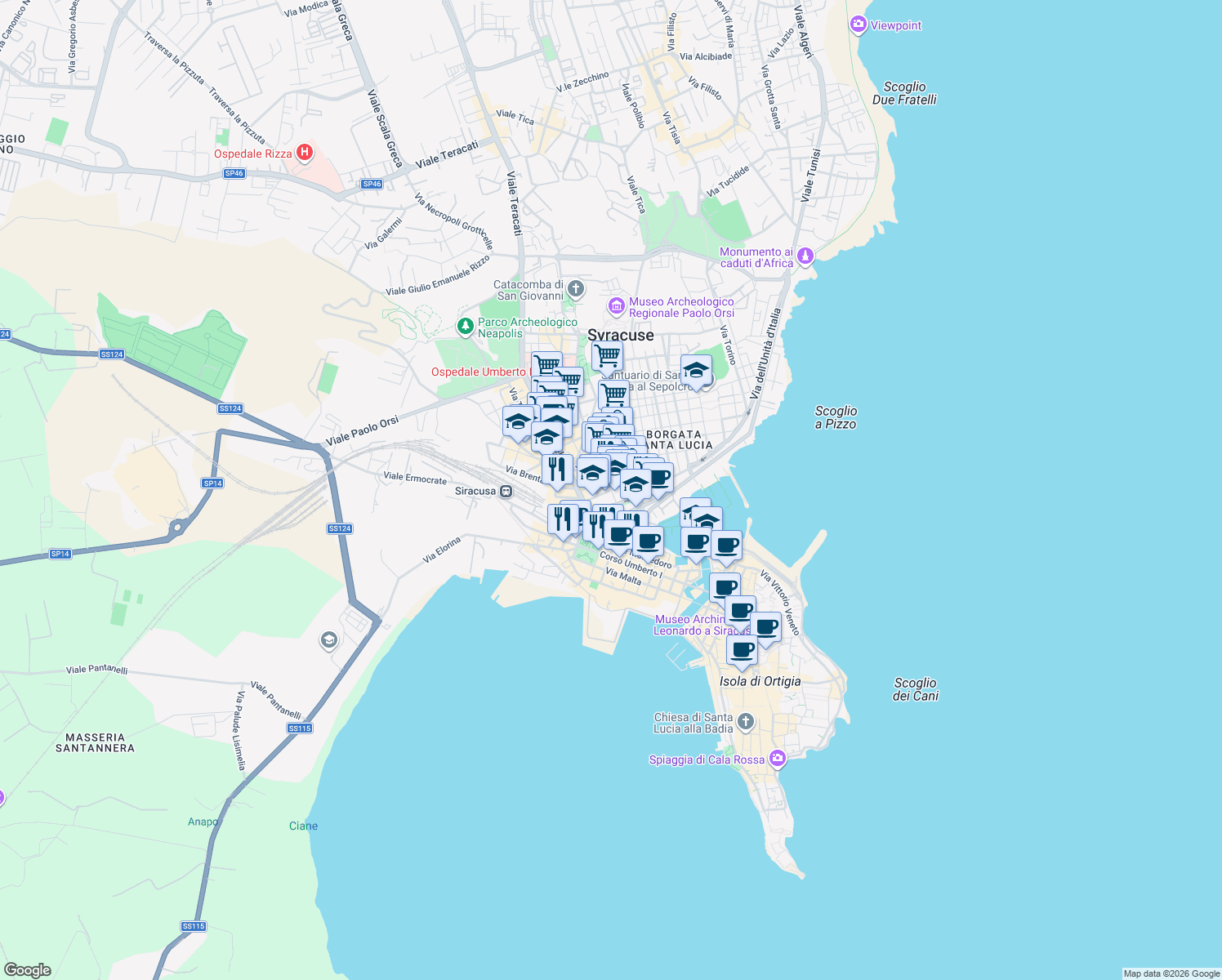This screenshot has height=980, width=1222.
Task: Select the Ospedale Rizza hospital marker
Action: [x=304, y=153]
